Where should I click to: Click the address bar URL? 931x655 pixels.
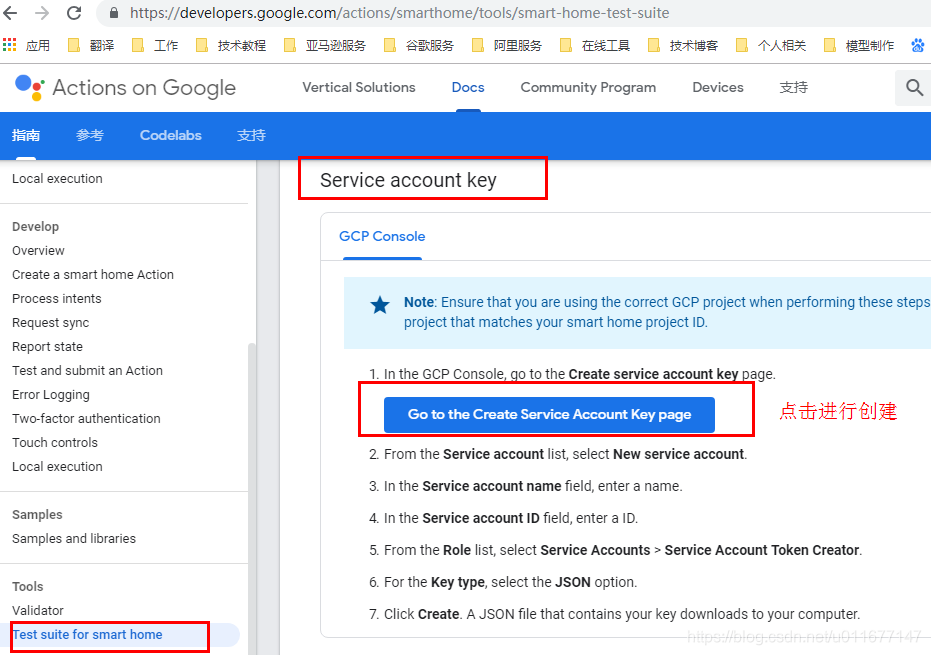coord(399,13)
